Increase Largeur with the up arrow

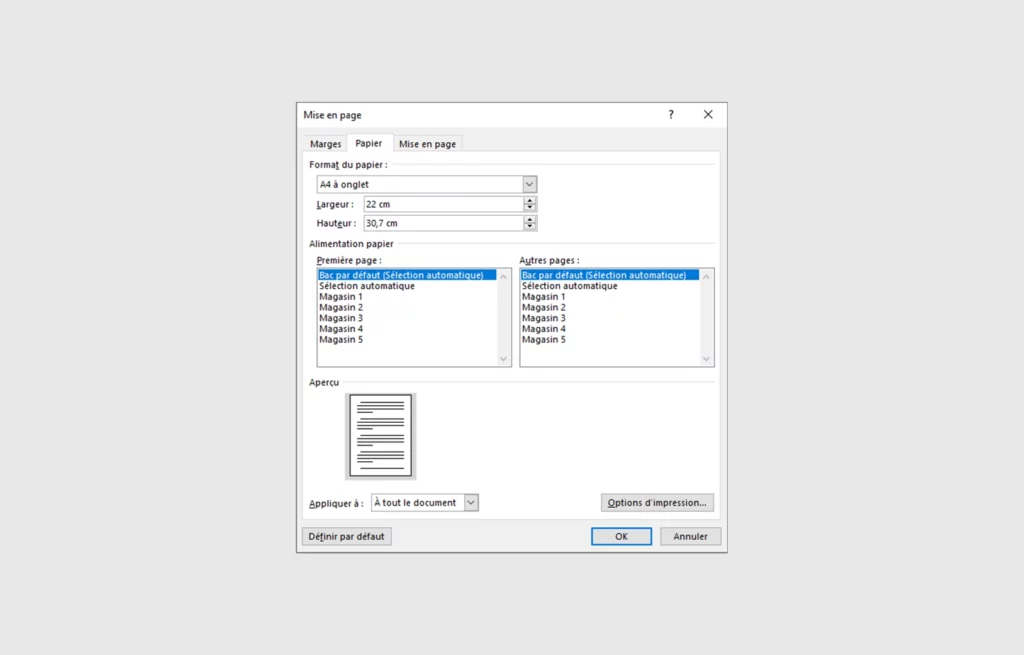click(x=530, y=200)
